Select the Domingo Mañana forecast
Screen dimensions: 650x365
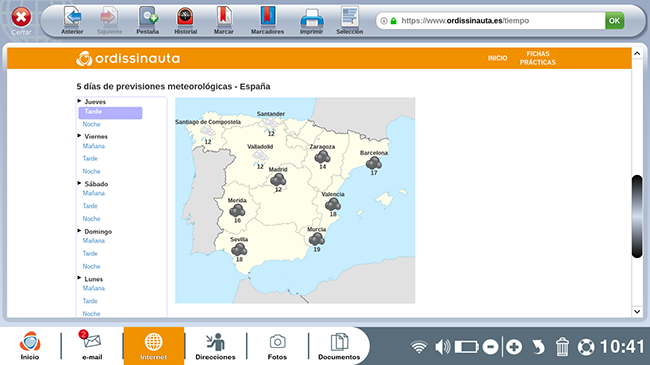coord(94,241)
